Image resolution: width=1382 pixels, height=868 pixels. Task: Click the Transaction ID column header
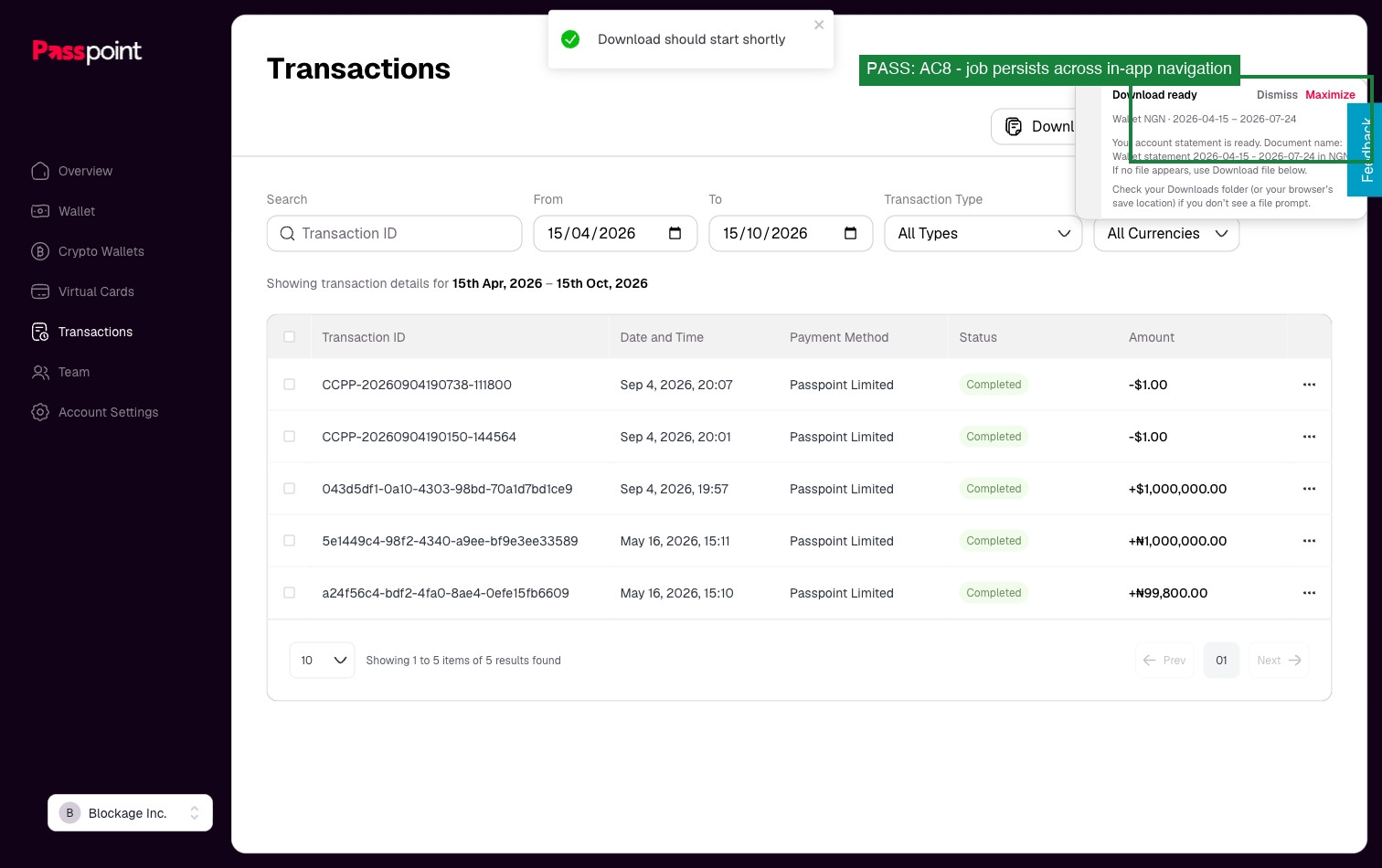pyautogui.click(x=364, y=337)
